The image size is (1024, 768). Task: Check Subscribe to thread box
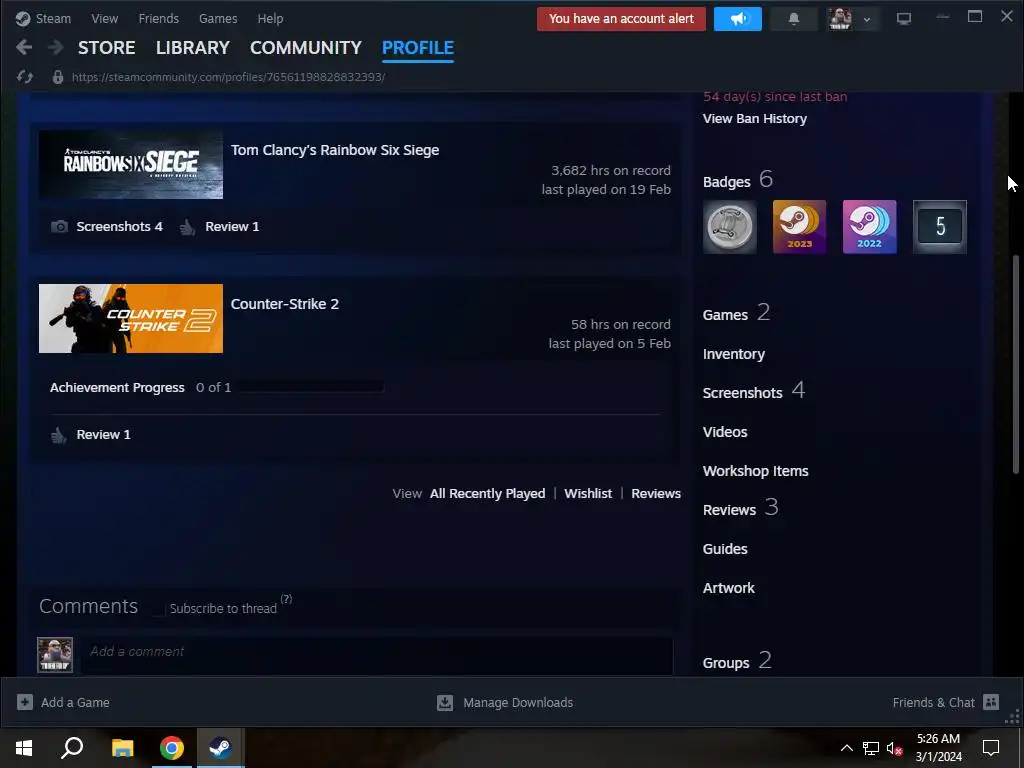[x=158, y=609]
